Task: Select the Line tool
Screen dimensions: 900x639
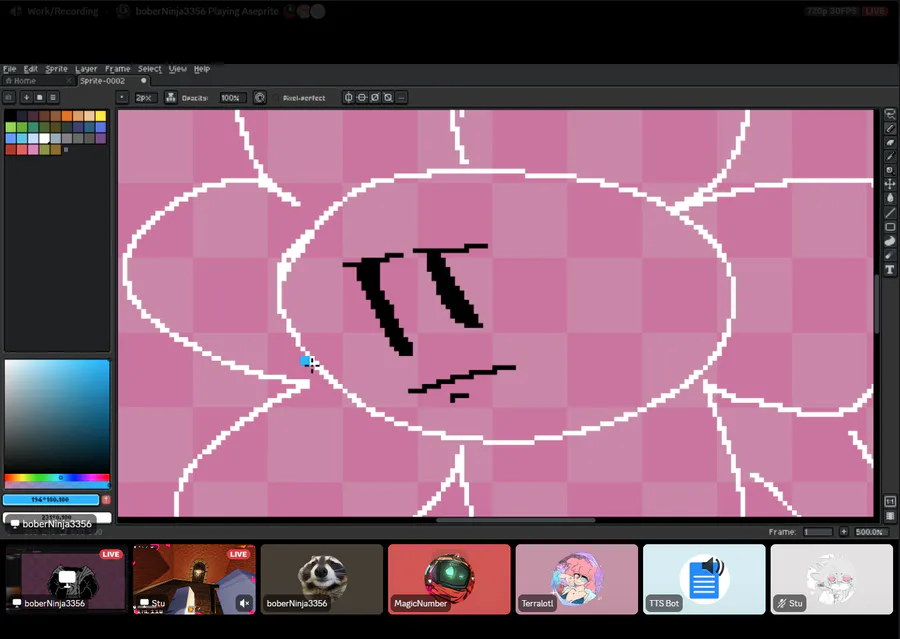Action: [890, 212]
